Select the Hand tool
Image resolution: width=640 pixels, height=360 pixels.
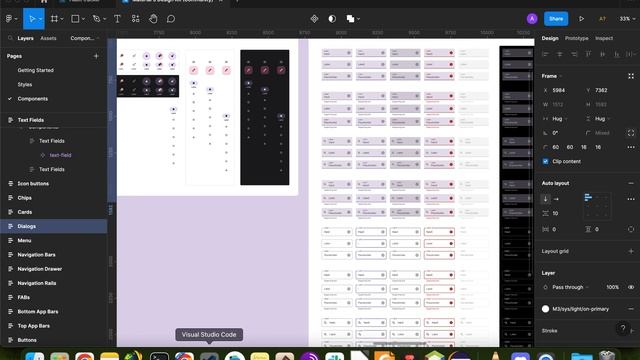tap(153, 19)
